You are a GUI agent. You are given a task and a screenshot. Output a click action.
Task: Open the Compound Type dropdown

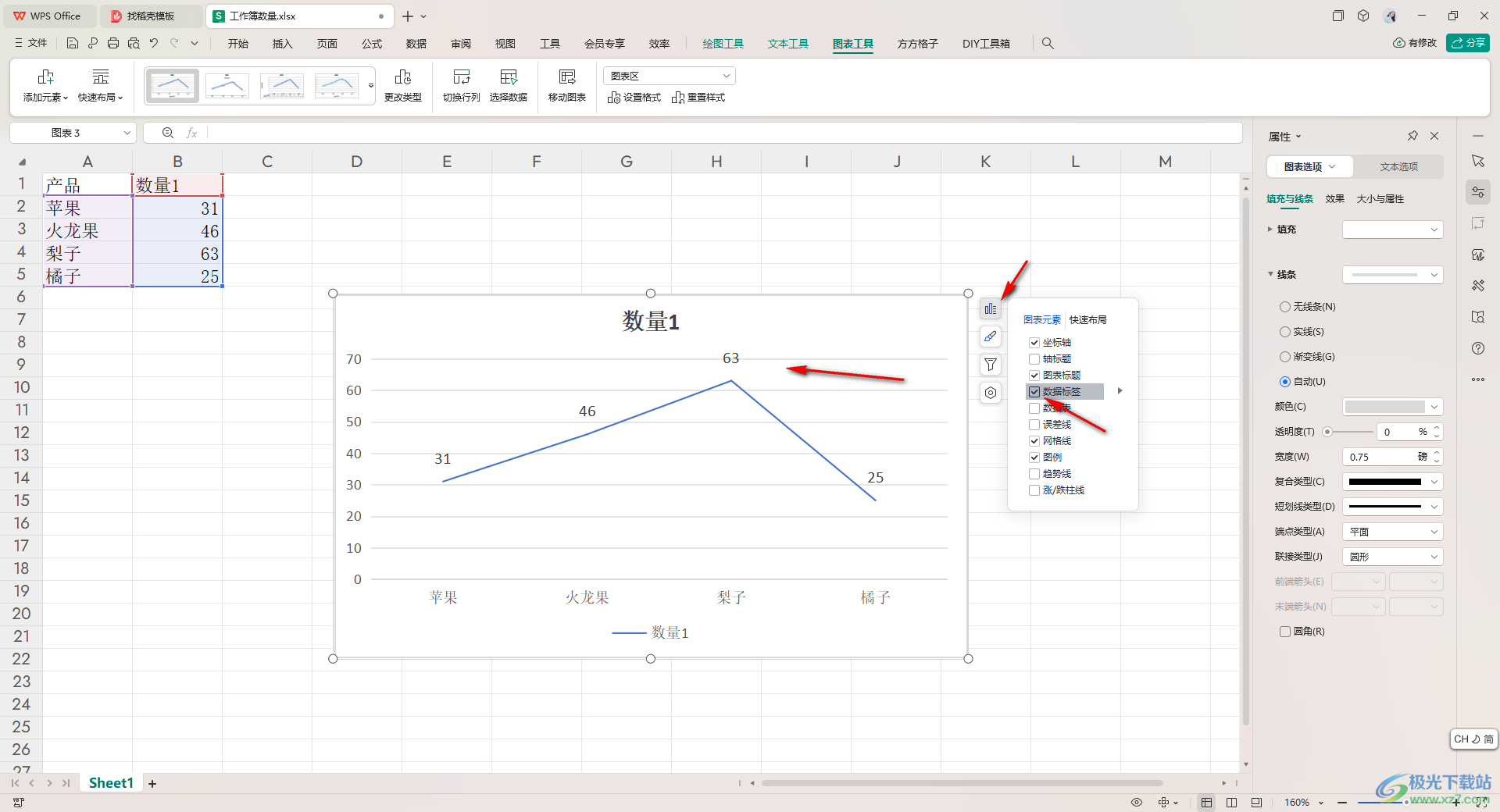(x=1392, y=482)
